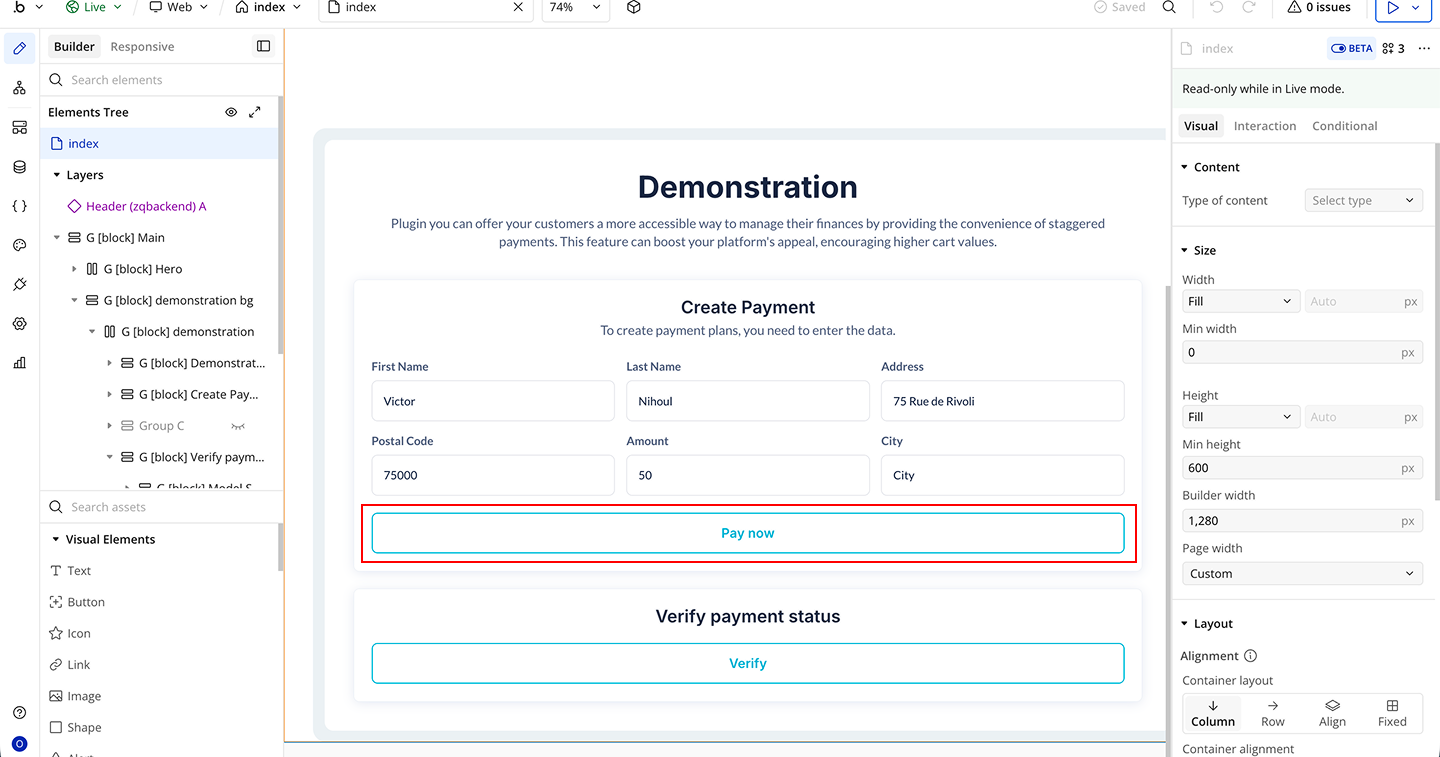Click the undo arrow icon
The width and height of the screenshot is (1440, 757).
click(x=1216, y=7)
